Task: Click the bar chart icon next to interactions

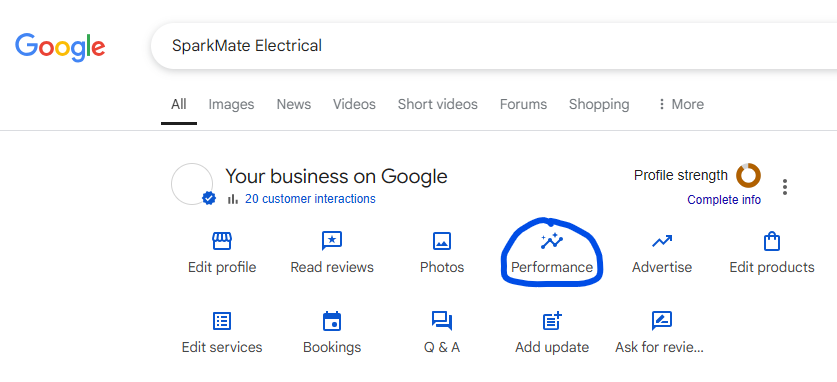Action: [x=232, y=199]
